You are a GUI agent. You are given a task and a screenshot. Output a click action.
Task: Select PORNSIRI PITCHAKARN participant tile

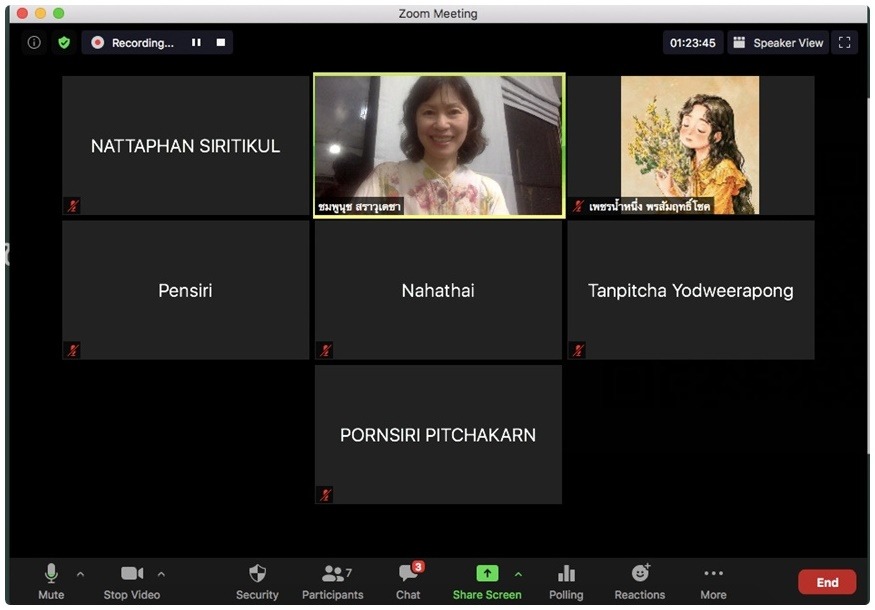[438, 435]
